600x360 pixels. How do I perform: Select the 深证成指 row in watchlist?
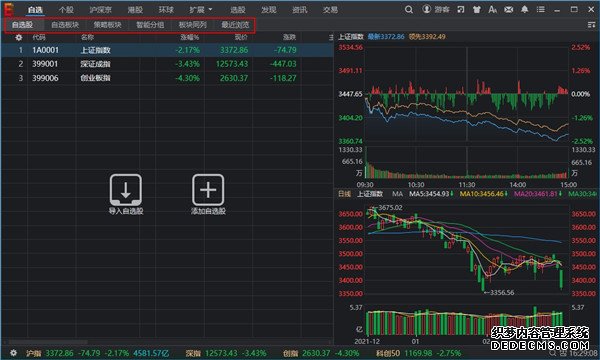[167, 64]
